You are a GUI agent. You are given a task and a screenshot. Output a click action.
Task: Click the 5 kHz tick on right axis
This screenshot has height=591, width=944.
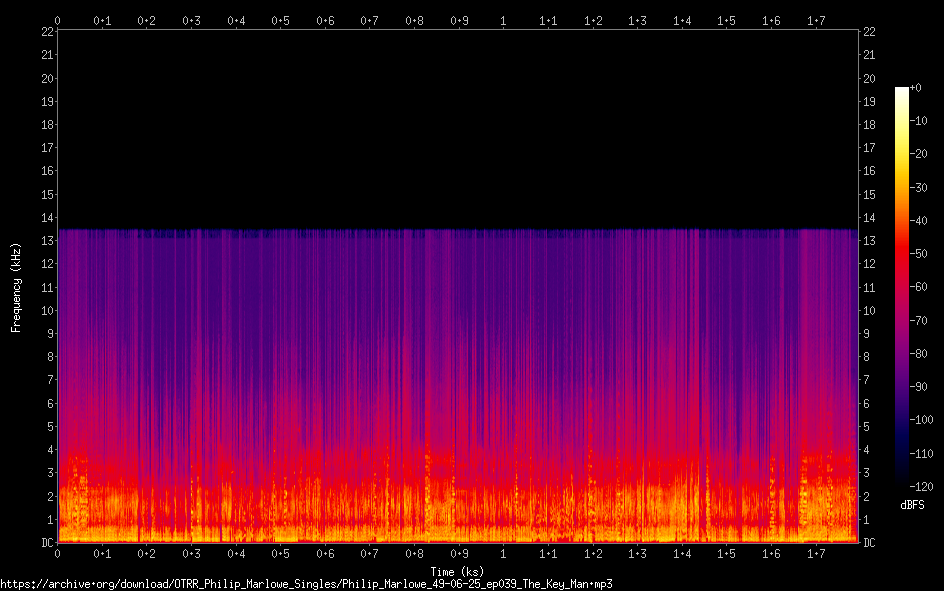pyautogui.click(x=869, y=427)
